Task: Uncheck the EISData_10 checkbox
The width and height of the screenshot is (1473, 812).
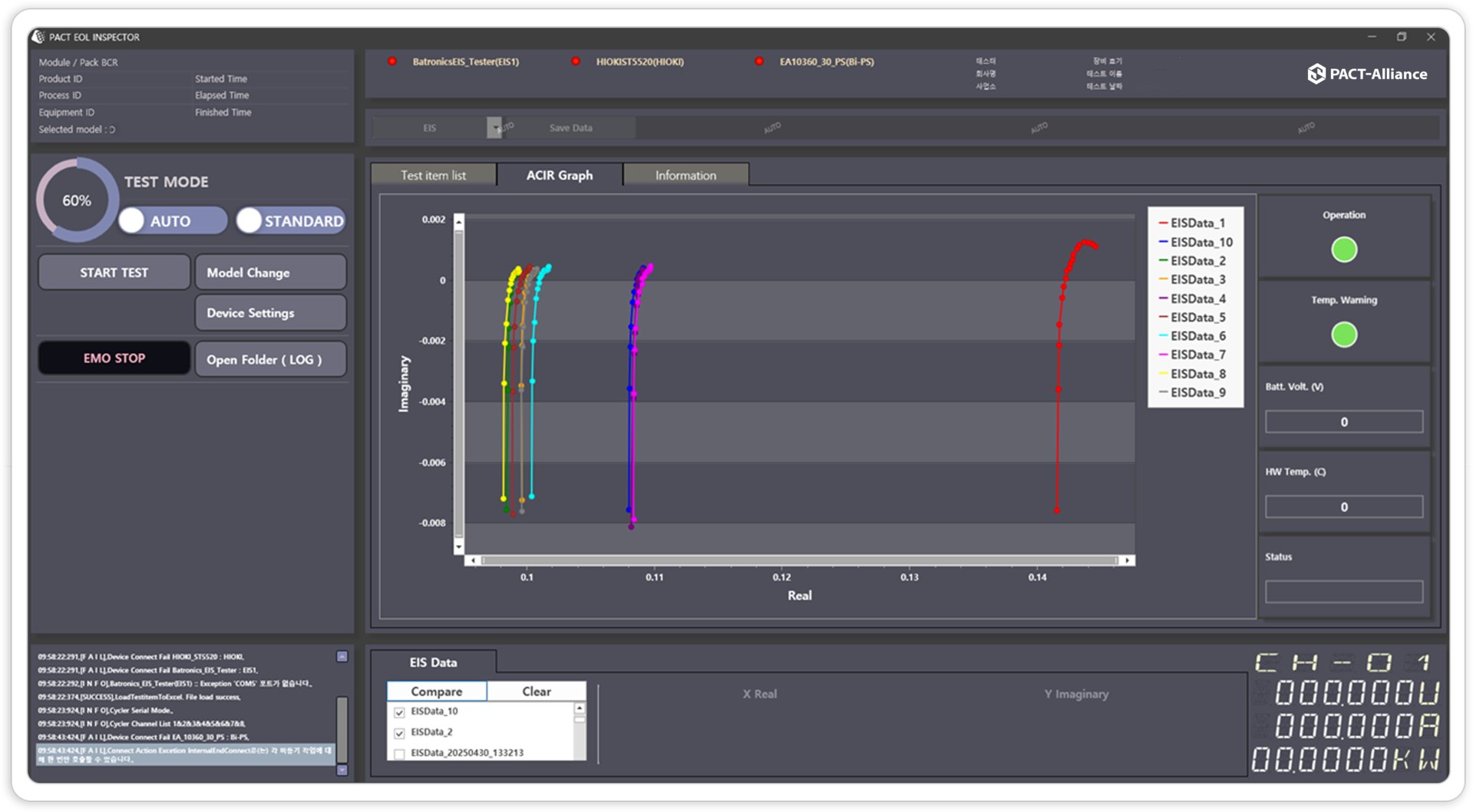Action: (399, 712)
